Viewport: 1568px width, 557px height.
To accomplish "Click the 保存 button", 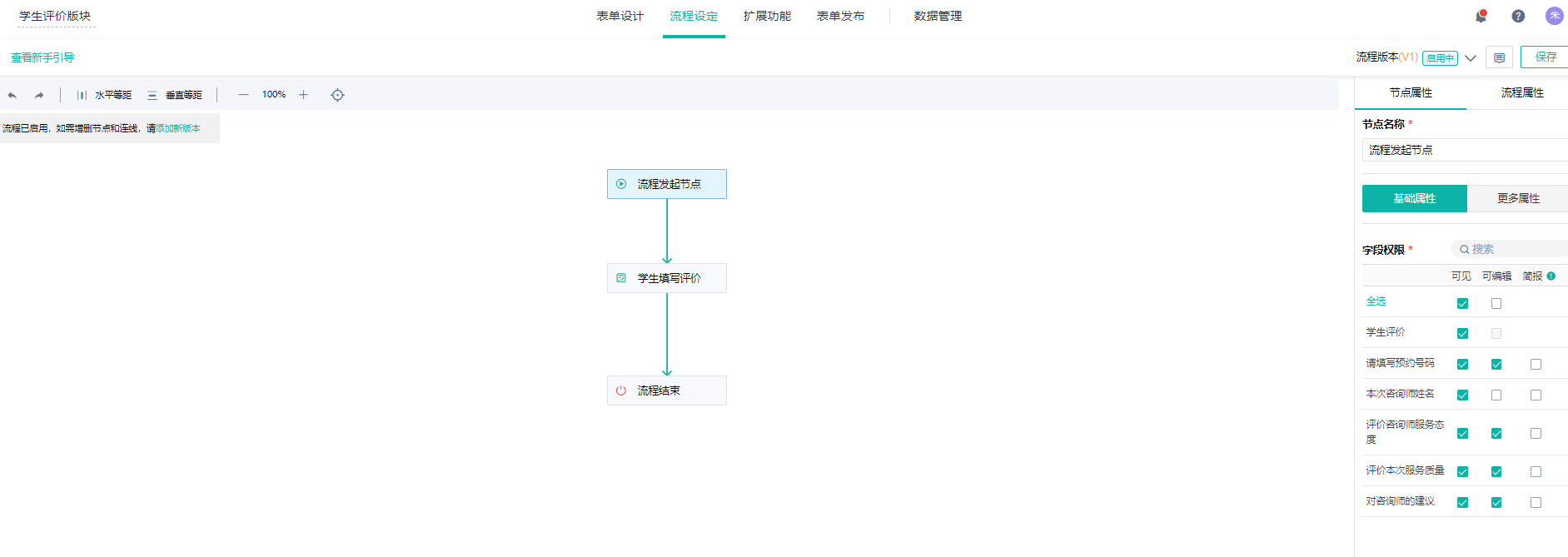I will (x=1546, y=57).
